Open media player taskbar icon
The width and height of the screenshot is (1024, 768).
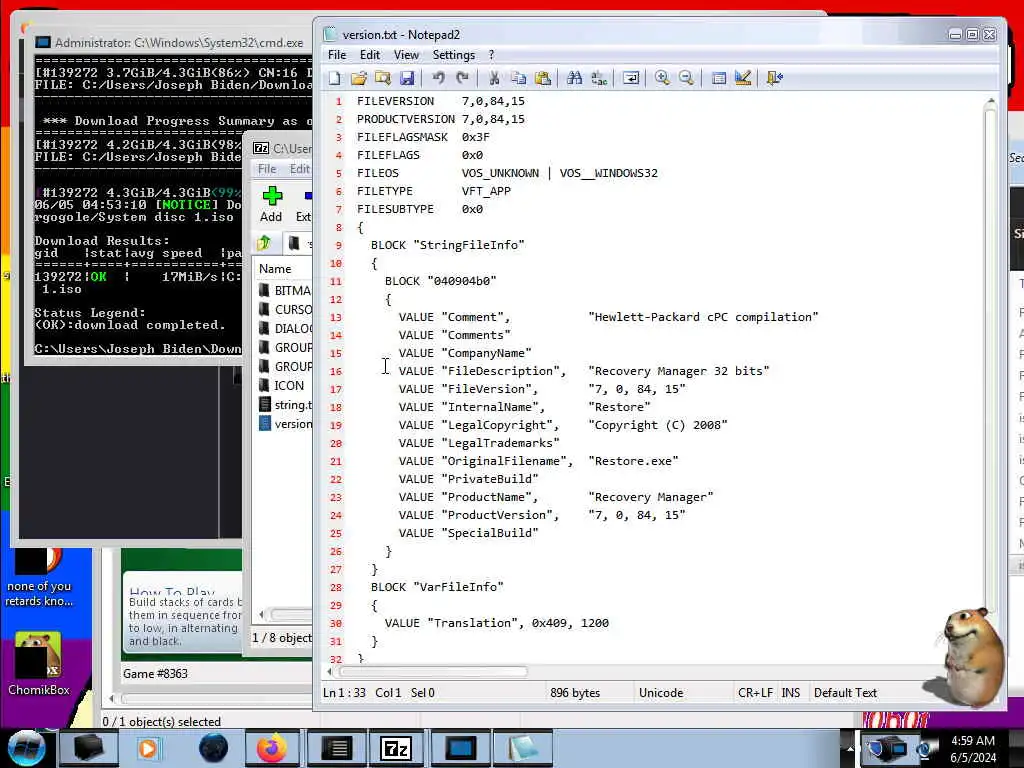click(148, 748)
